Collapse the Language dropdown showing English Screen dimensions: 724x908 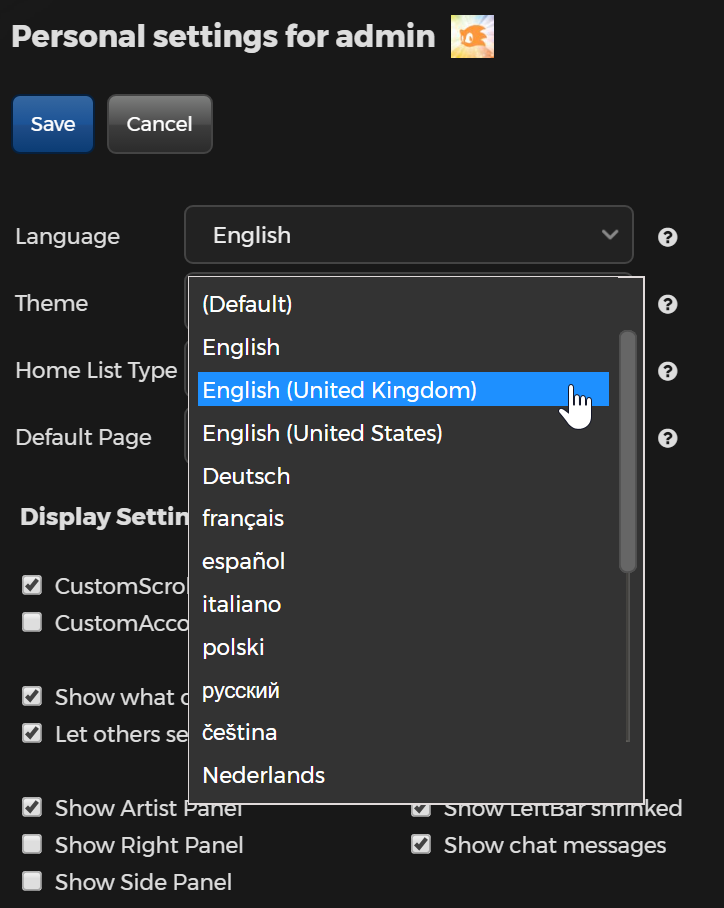click(408, 235)
